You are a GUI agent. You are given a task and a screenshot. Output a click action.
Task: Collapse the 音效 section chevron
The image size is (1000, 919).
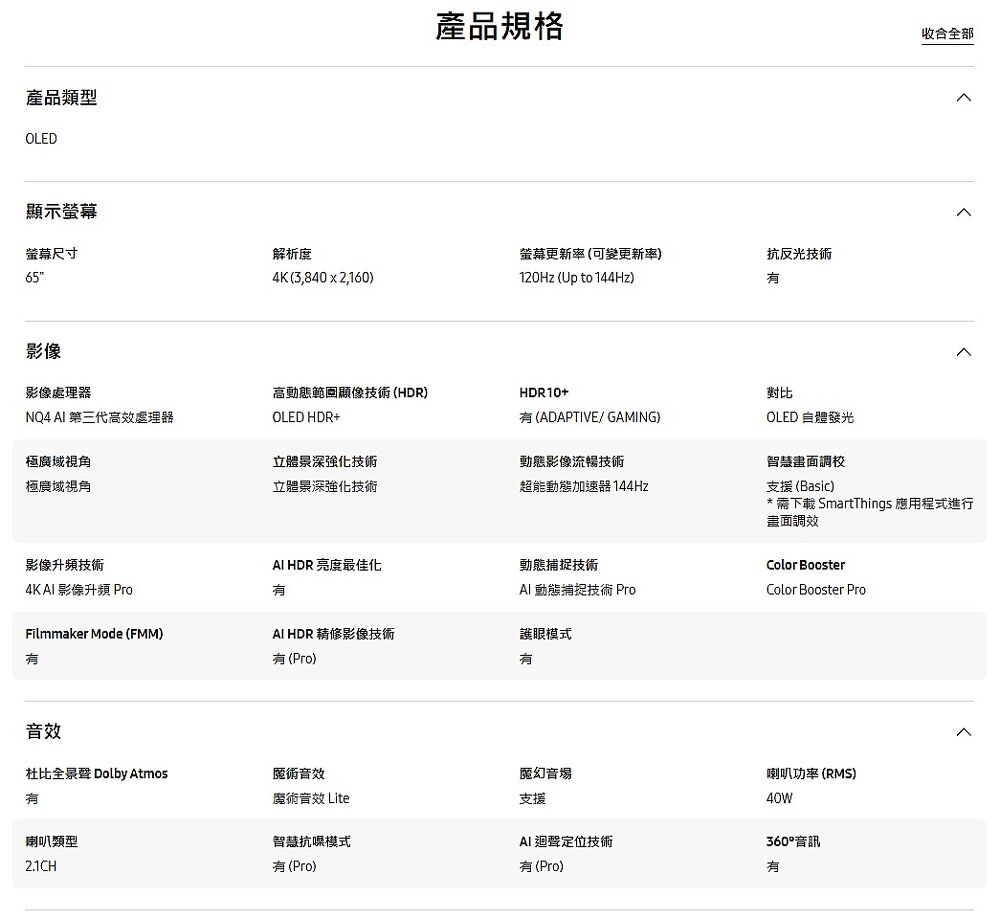(964, 732)
